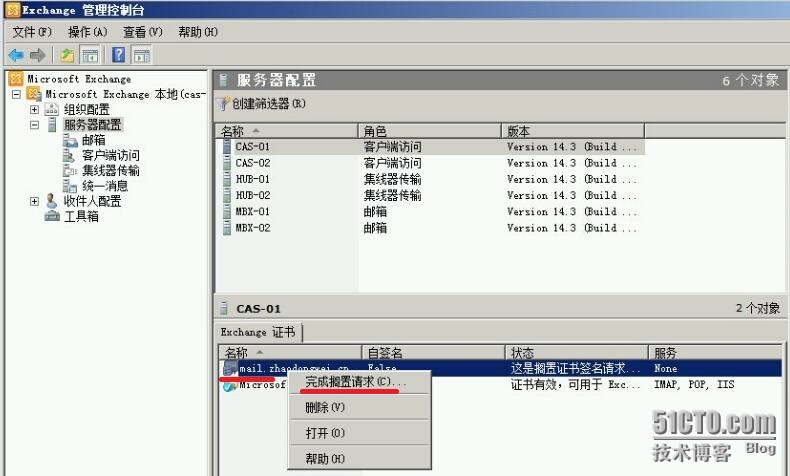The height and width of the screenshot is (476, 790).
Task: Open the 集线器传输 tree node
Action: point(111,170)
